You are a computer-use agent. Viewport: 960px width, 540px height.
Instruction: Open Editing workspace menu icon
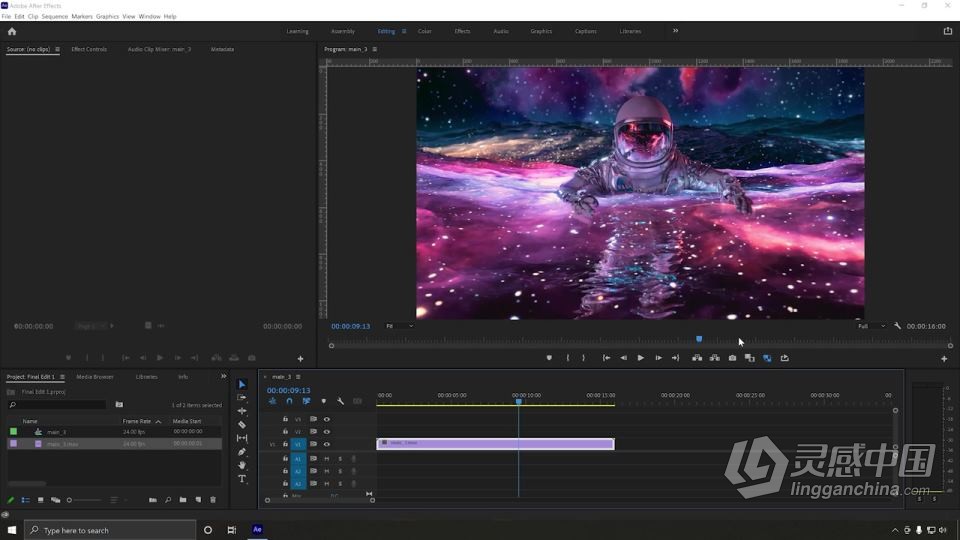click(x=404, y=31)
